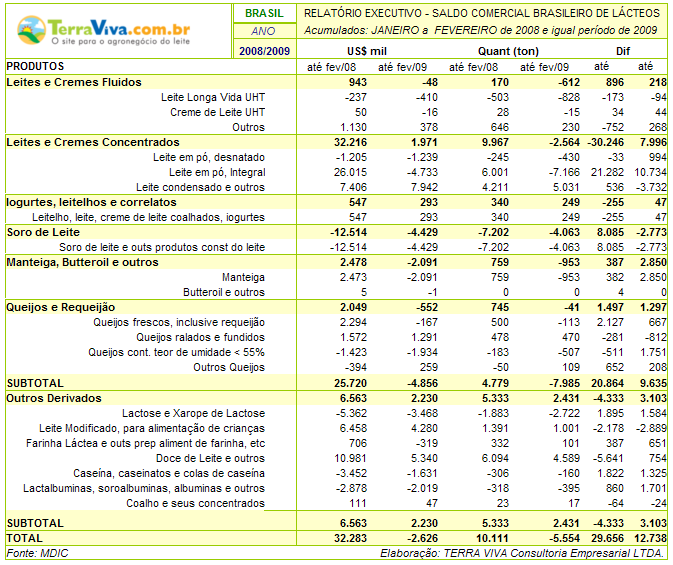This screenshot has width=673, height=565.
Task: Click Queijos cont. teor de umidade label
Action: [x=176, y=352]
